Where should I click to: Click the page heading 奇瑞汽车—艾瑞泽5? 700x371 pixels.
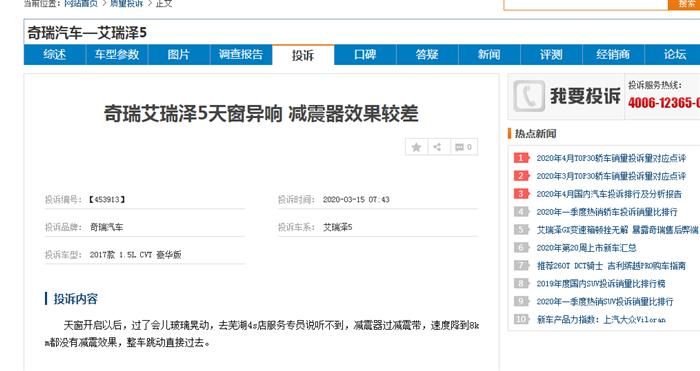point(87,33)
